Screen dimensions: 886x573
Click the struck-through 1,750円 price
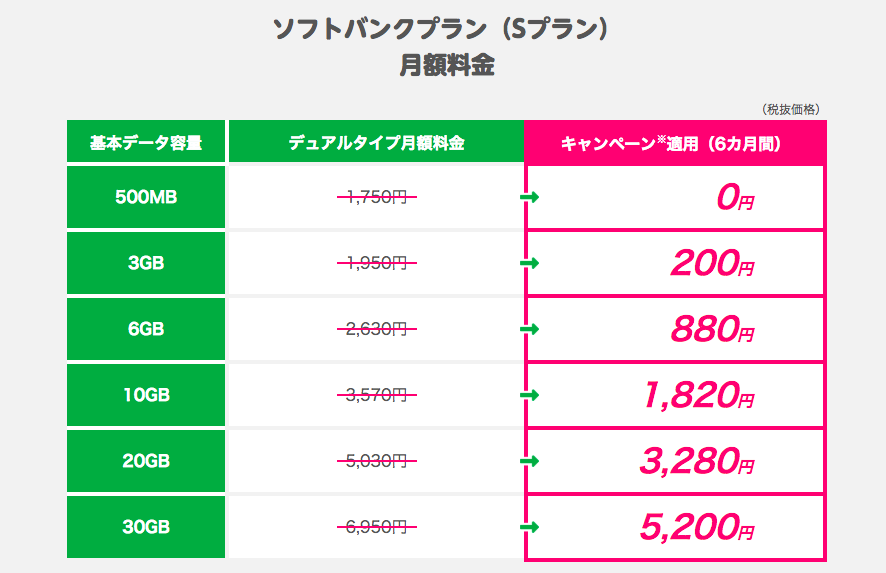[x=377, y=197]
